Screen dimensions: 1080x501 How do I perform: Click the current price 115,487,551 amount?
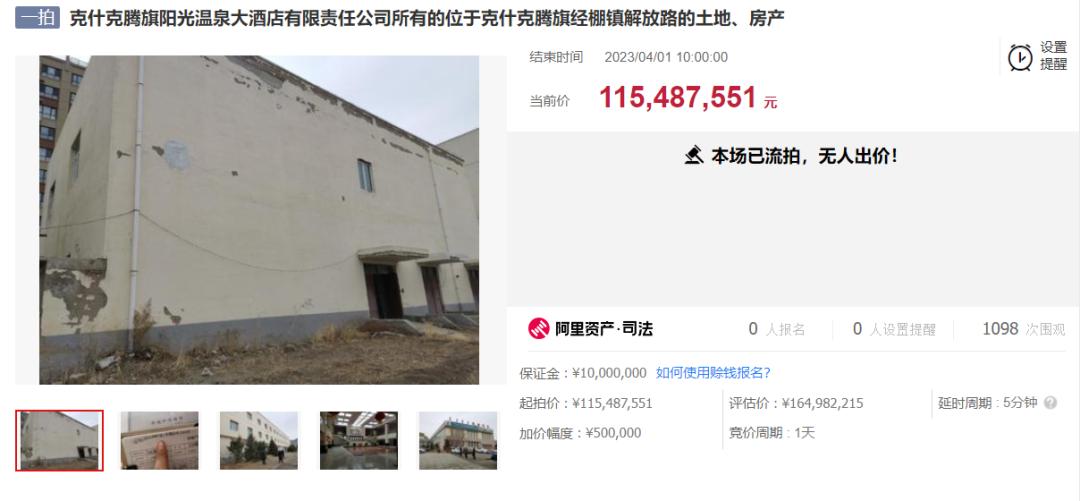click(678, 98)
